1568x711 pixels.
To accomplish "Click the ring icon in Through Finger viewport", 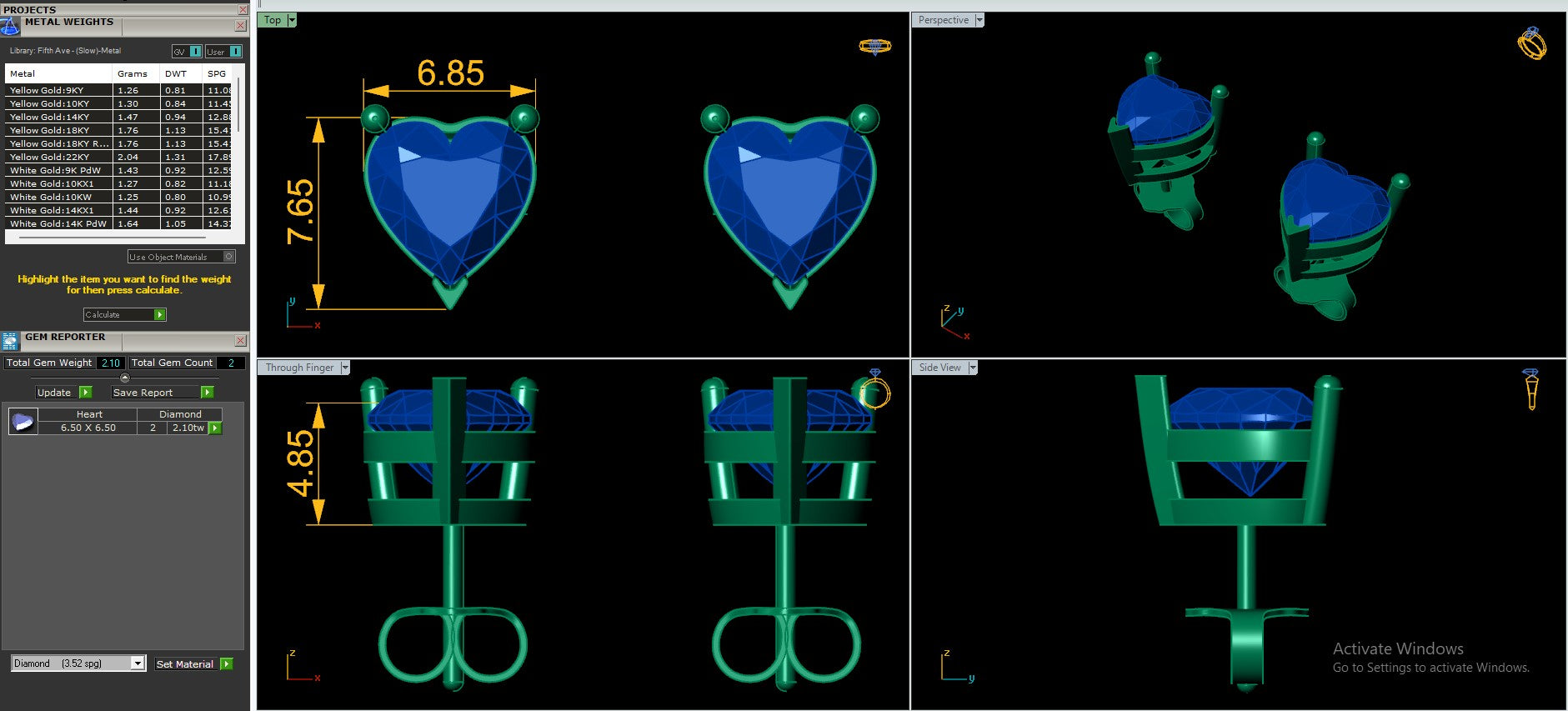I will [874, 389].
